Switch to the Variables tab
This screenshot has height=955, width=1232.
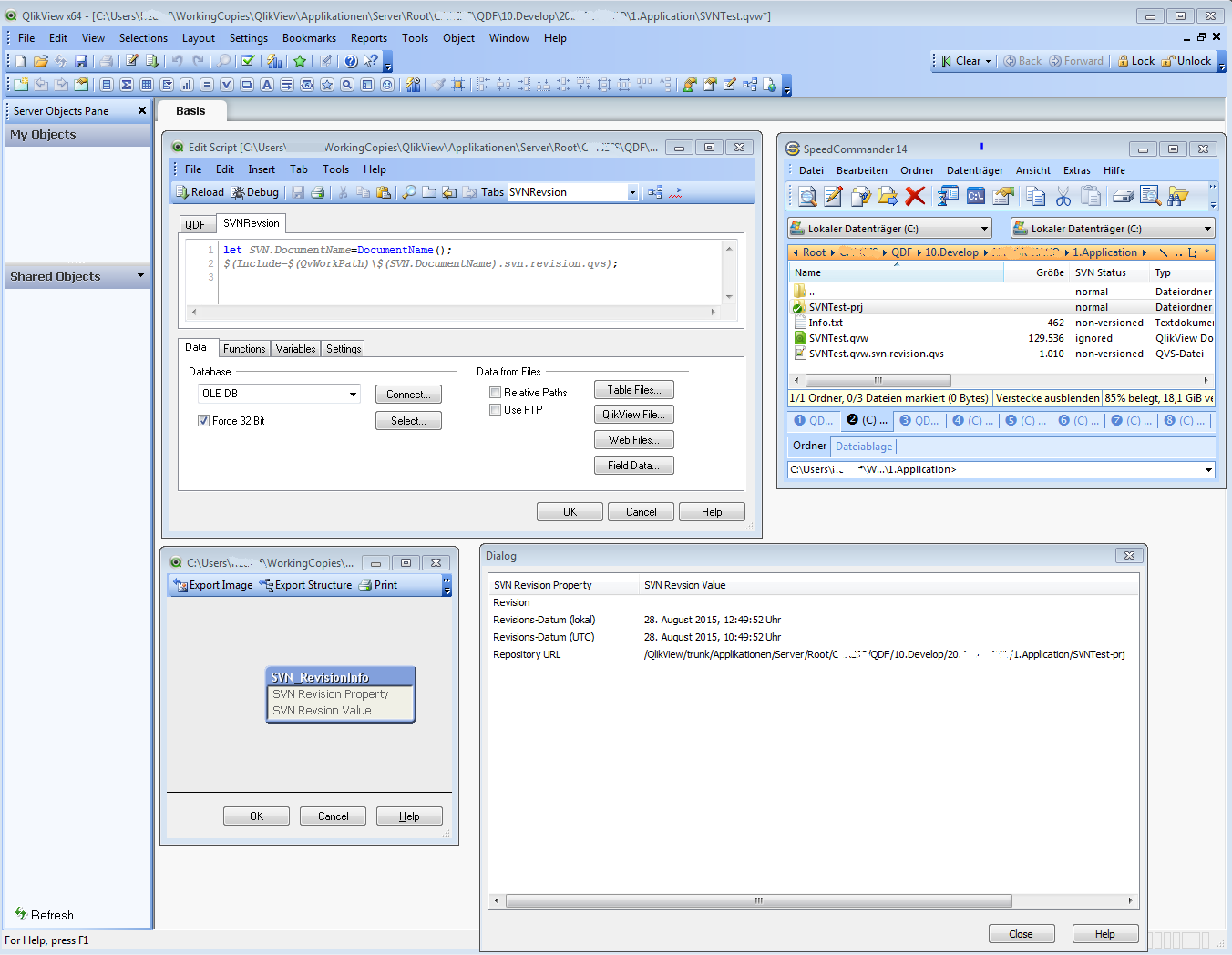tap(296, 349)
